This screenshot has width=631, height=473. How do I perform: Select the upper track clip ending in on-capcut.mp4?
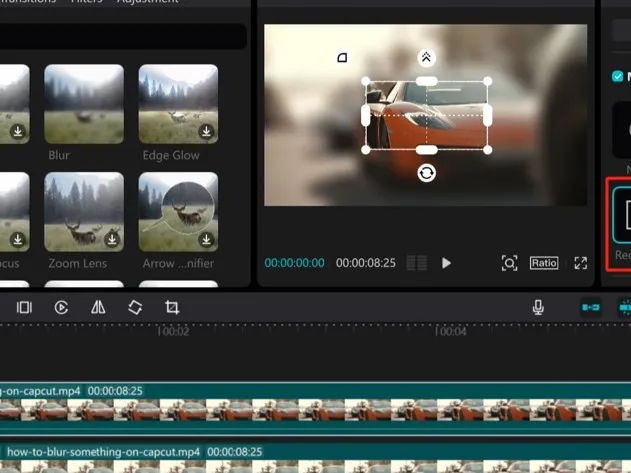(316, 407)
